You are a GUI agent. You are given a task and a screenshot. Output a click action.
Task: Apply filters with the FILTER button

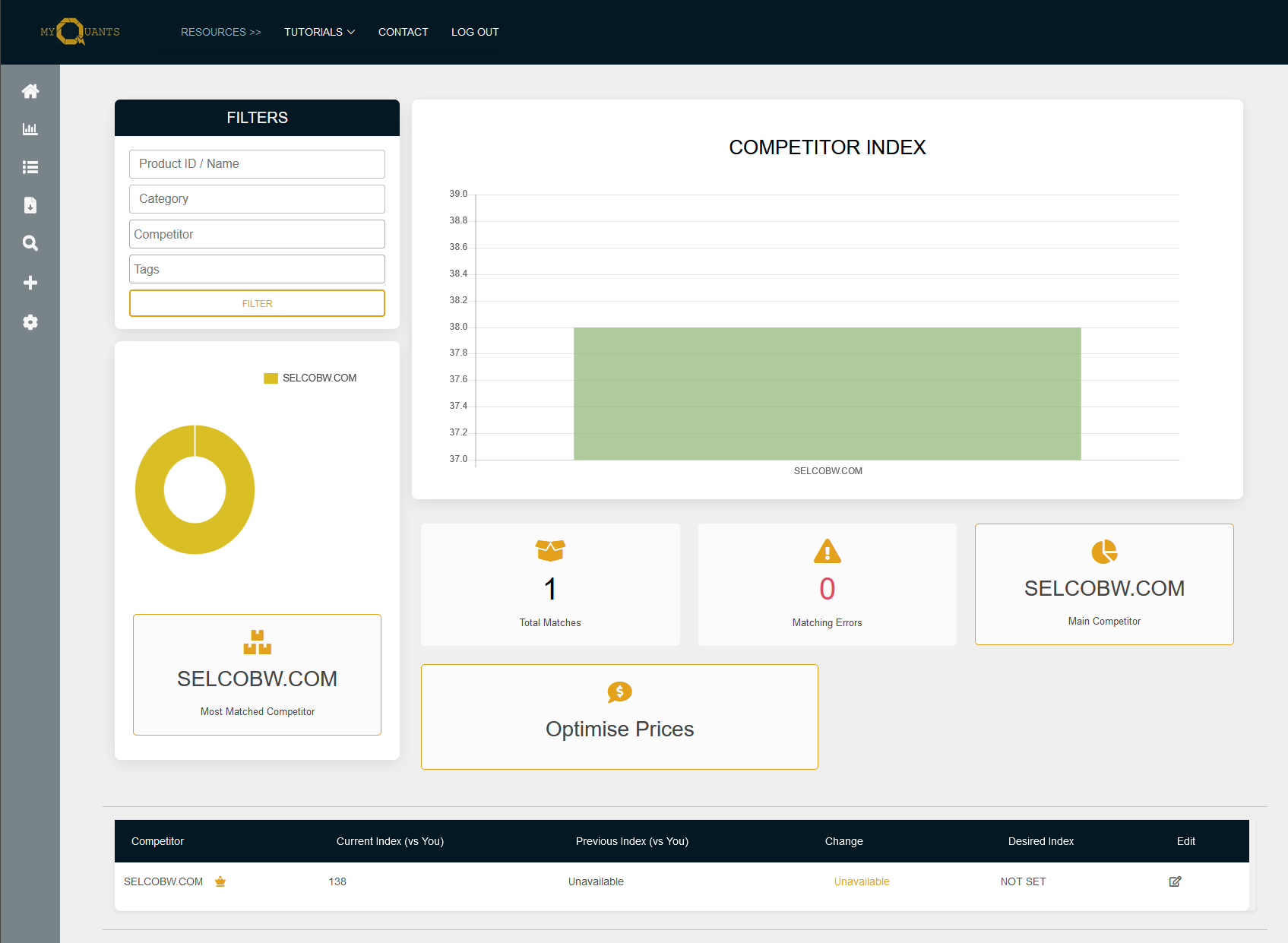point(257,303)
